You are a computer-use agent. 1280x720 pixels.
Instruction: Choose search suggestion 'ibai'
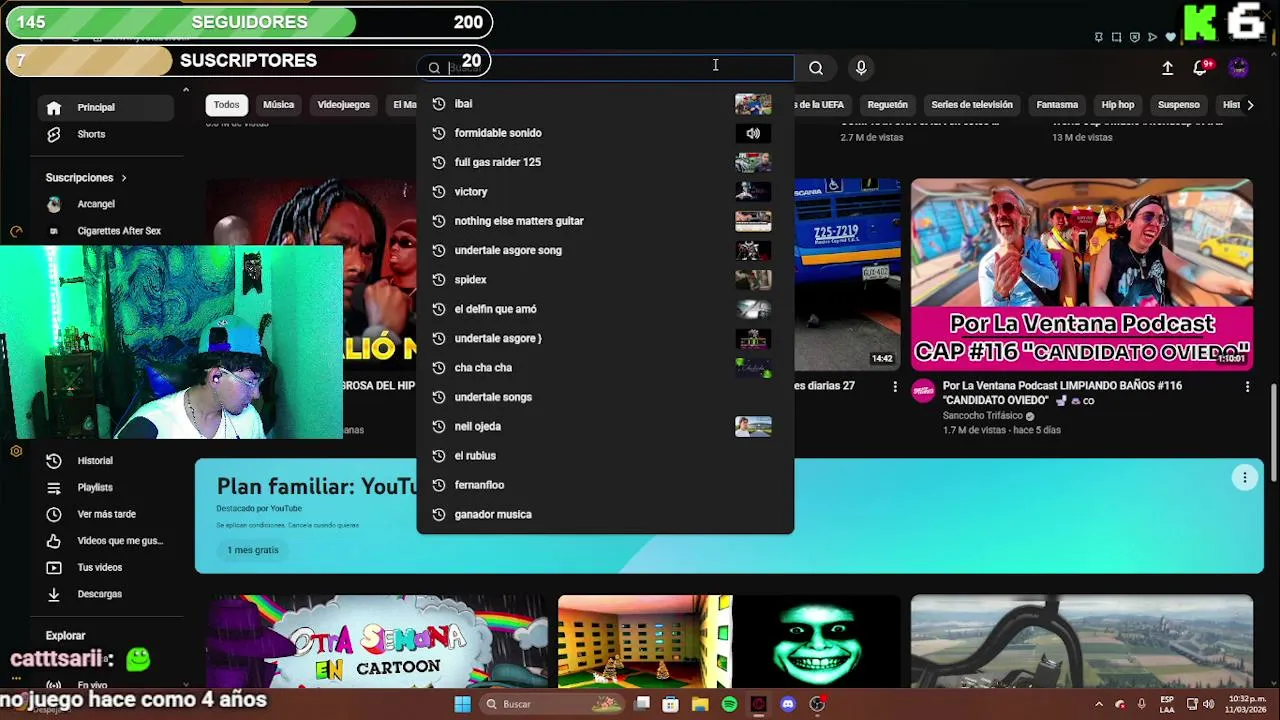tap(605, 104)
